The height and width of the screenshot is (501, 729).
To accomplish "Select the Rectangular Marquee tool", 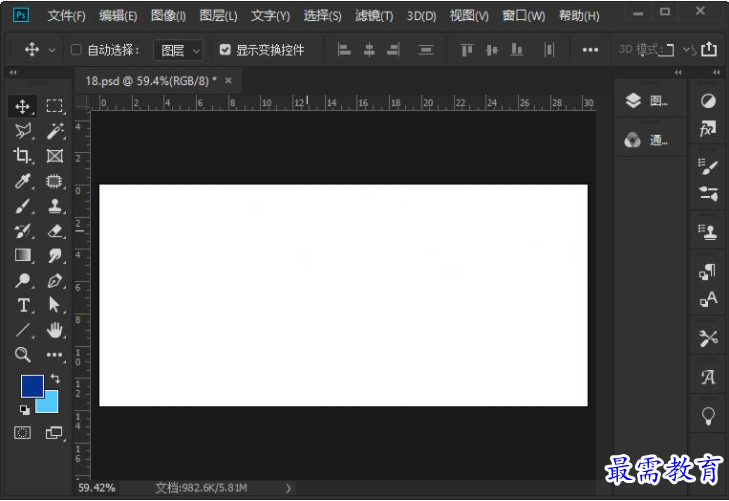I will pyautogui.click(x=54, y=106).
